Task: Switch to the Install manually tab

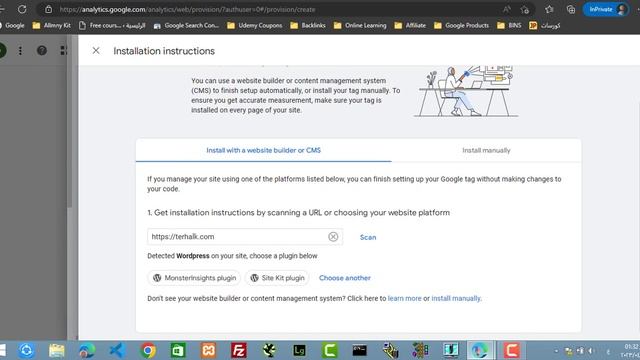Action: [x=486, y=150]
